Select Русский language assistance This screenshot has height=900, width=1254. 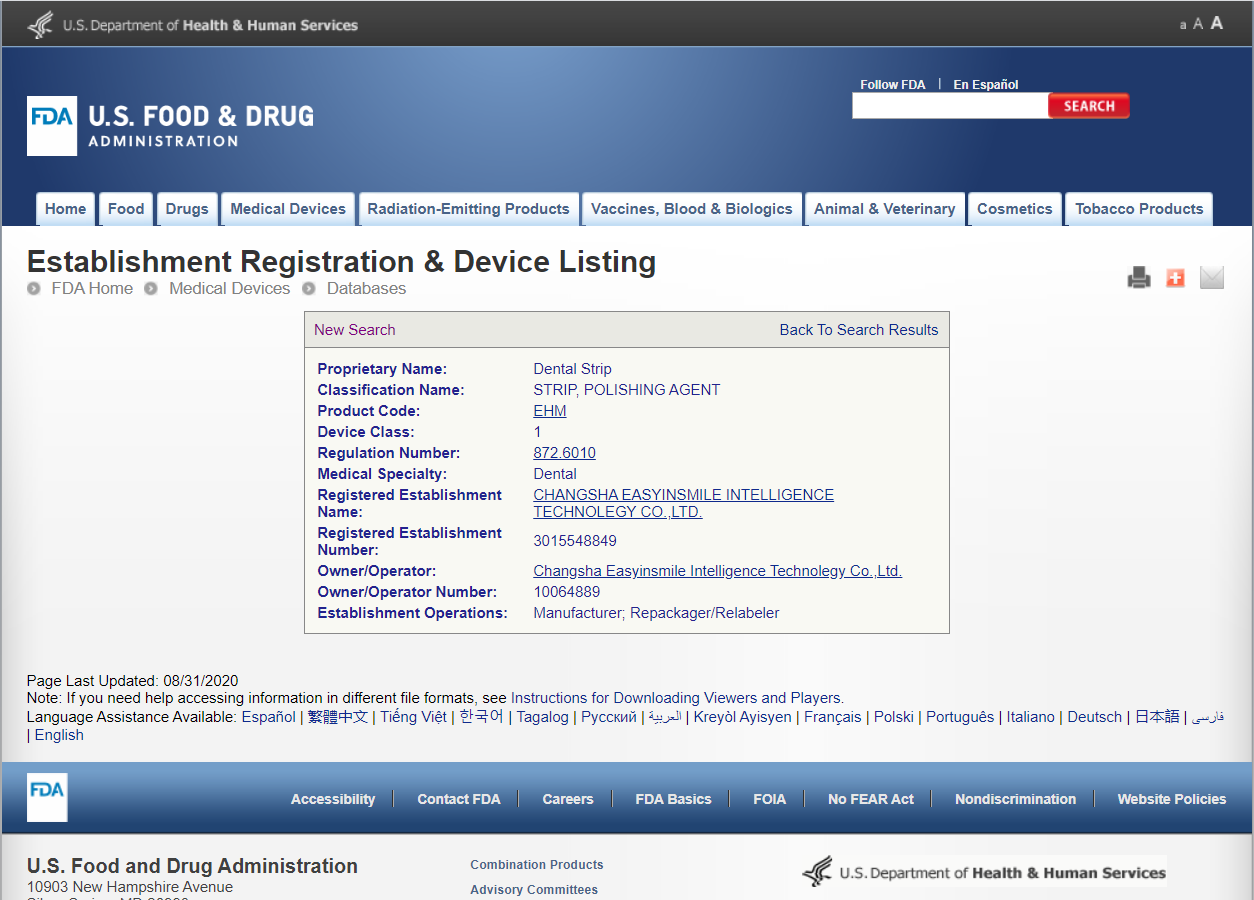609,717
